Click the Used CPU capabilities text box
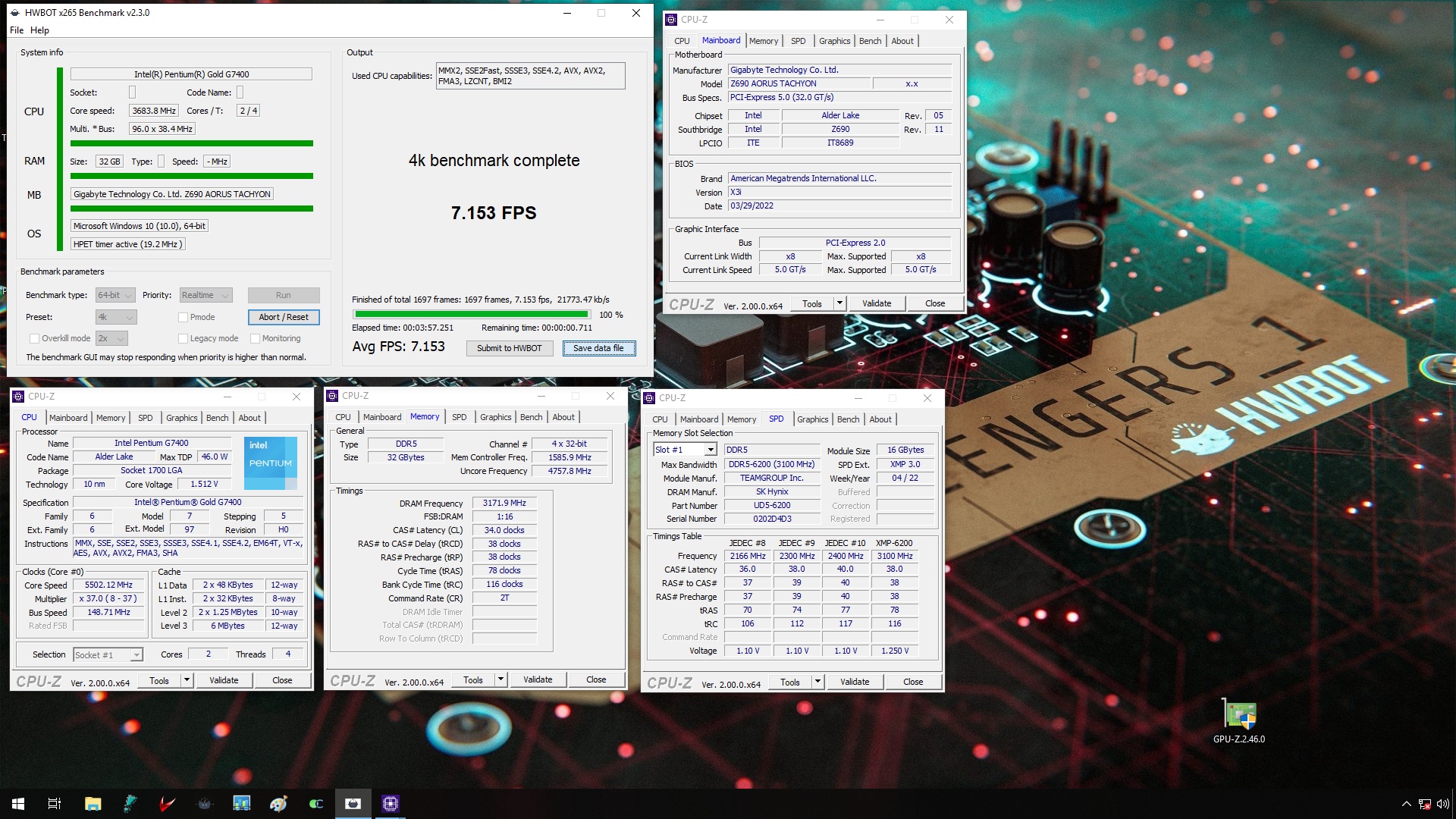 pyautogui.click(x=530, y=76)
